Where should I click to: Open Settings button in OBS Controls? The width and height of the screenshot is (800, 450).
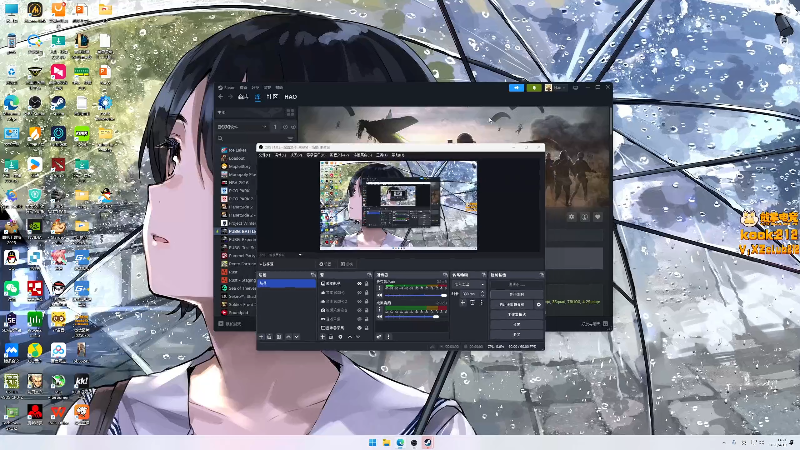517,324
